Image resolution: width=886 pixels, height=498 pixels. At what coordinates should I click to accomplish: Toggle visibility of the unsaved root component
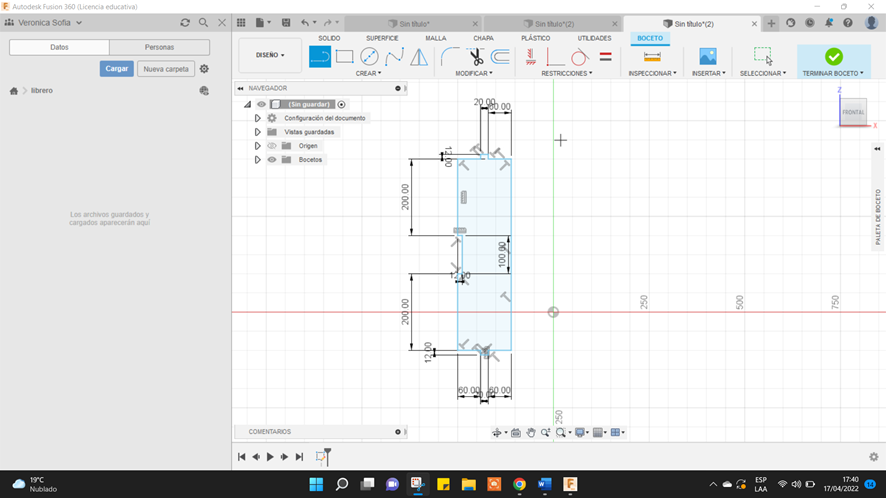[x=261, y=104]
